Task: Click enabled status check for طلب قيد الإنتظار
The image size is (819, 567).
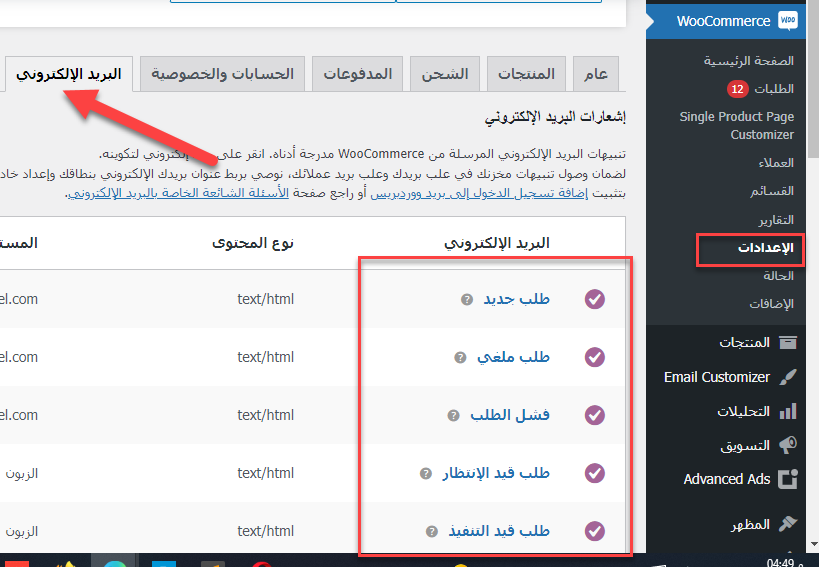Action: (x=595, y=473)
